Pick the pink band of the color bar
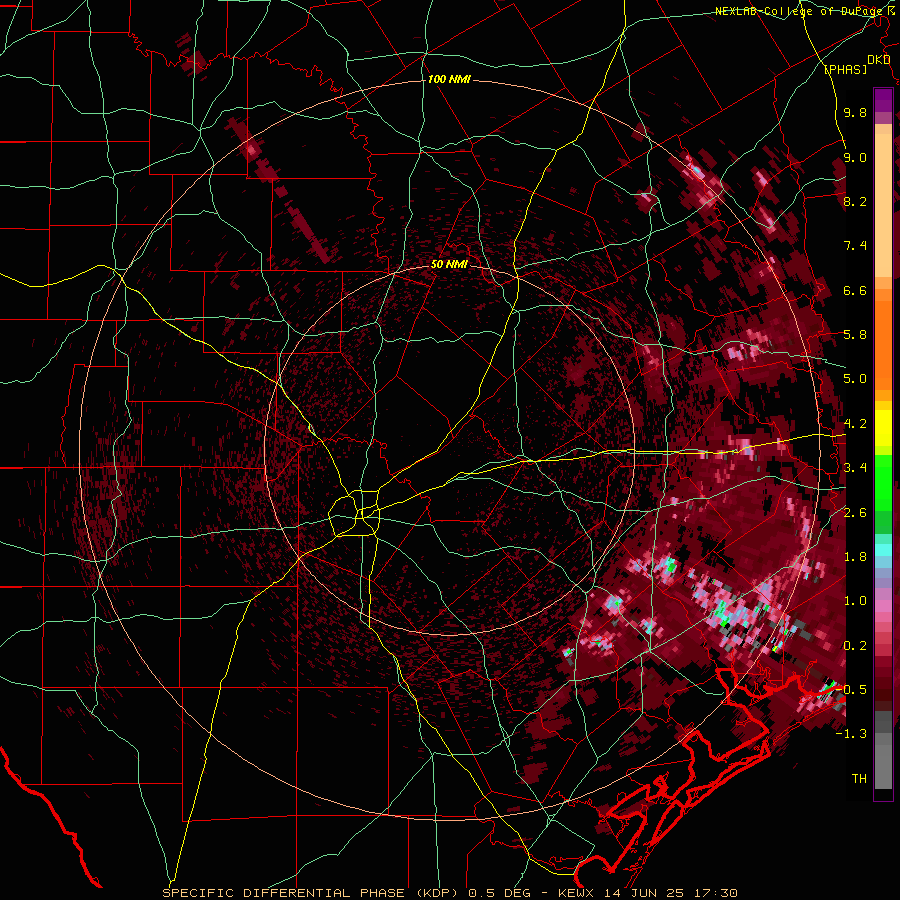Screen dimensions: 900x900 883,606
